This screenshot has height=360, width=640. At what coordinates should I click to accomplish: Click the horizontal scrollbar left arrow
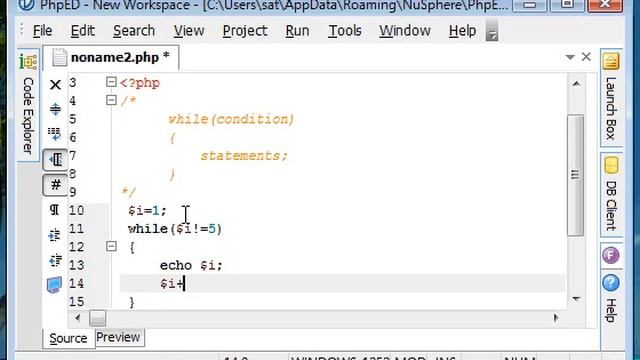click(x=78, y=318)
